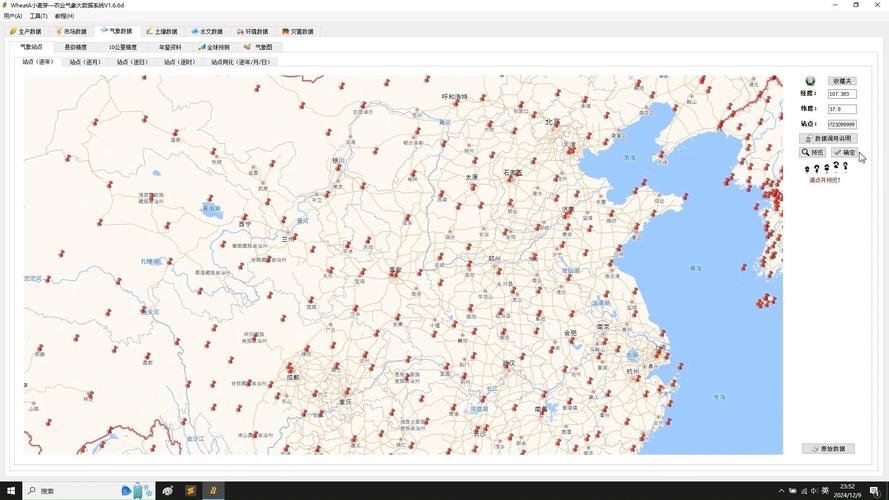Select the fourth black pin marker style

pyautogui.click(x=836, y=166)
